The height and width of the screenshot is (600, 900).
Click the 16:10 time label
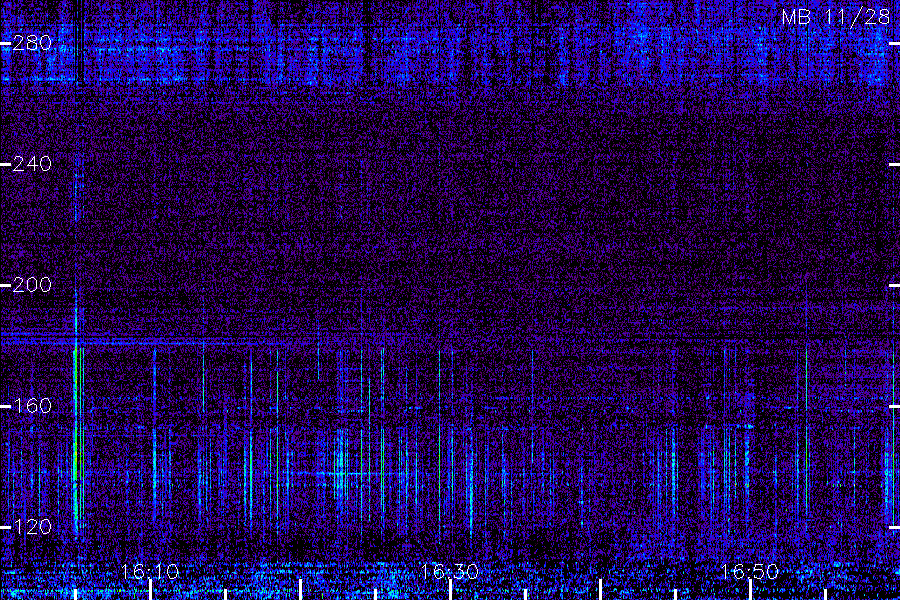pyautogui.click(x=150, y=571)
